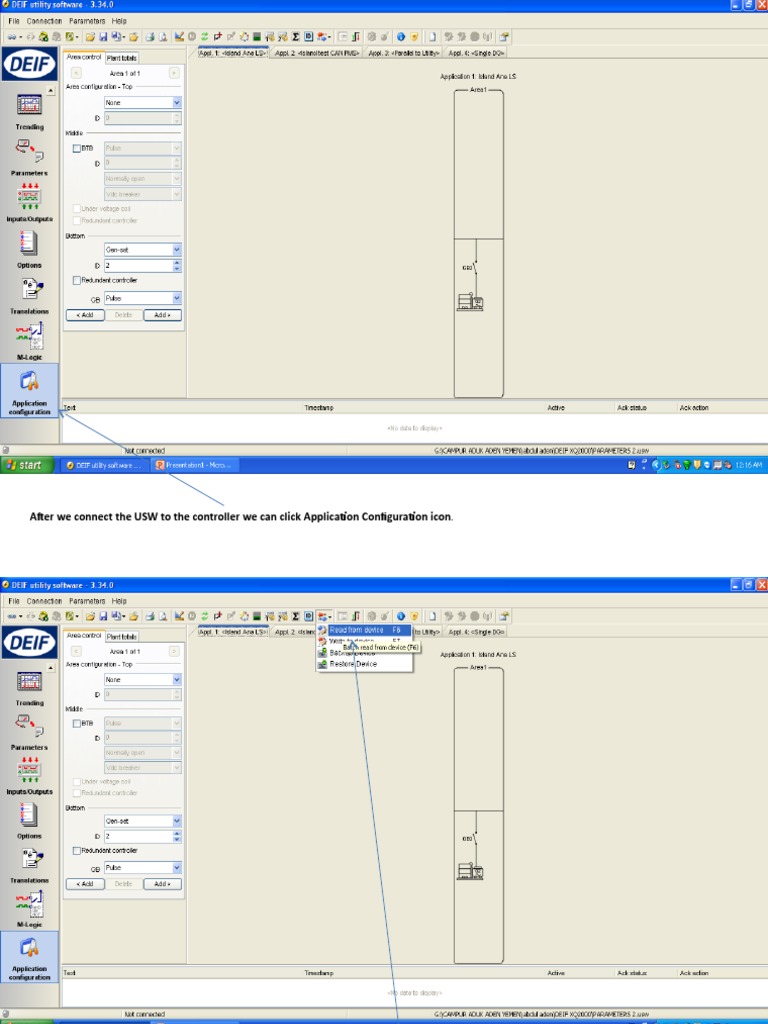768x1024 pixels.
Task: Click batch read/write device icon in upper toolbar
Action: click(x=324, y=37)
